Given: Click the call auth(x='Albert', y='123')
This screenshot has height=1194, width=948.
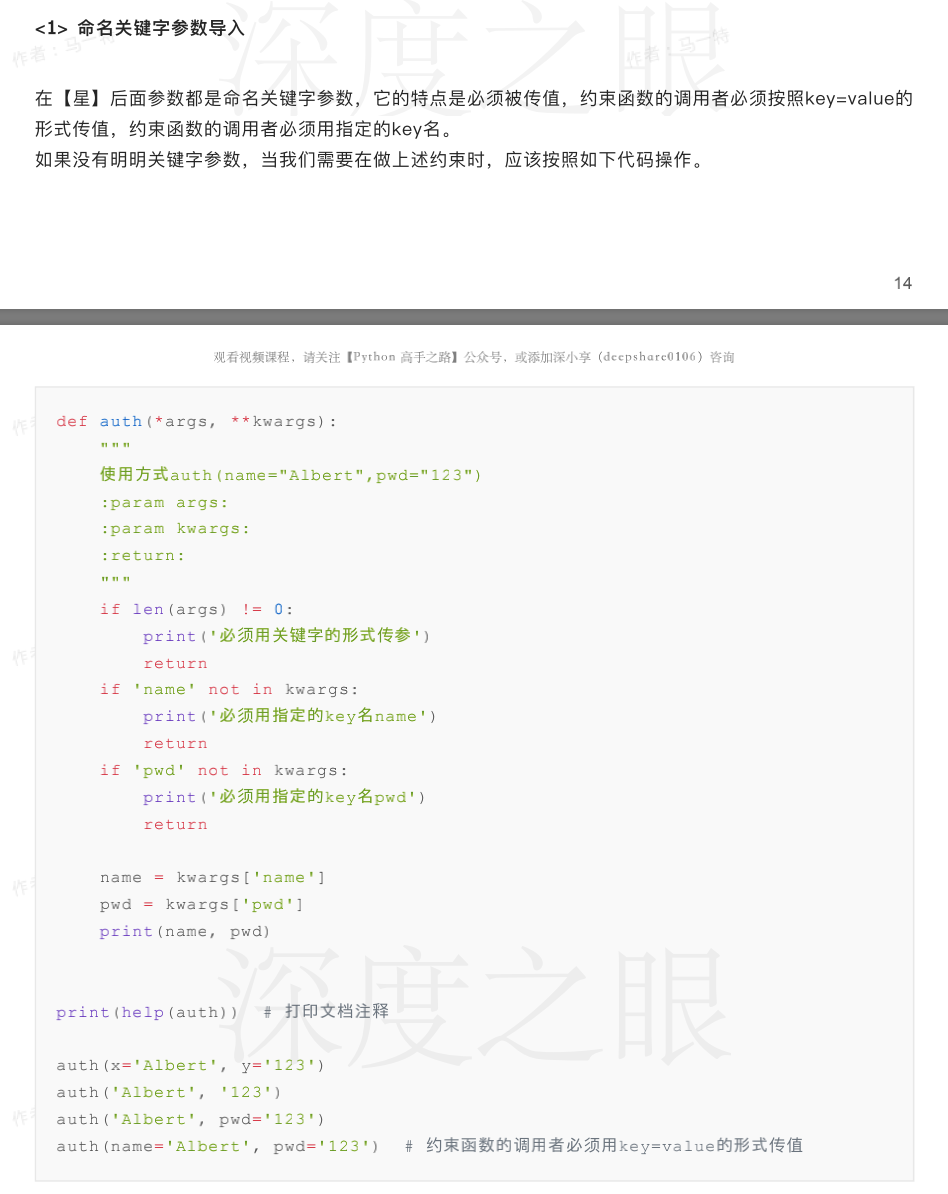Looking at the screenshot, I should coord(190,1065).
